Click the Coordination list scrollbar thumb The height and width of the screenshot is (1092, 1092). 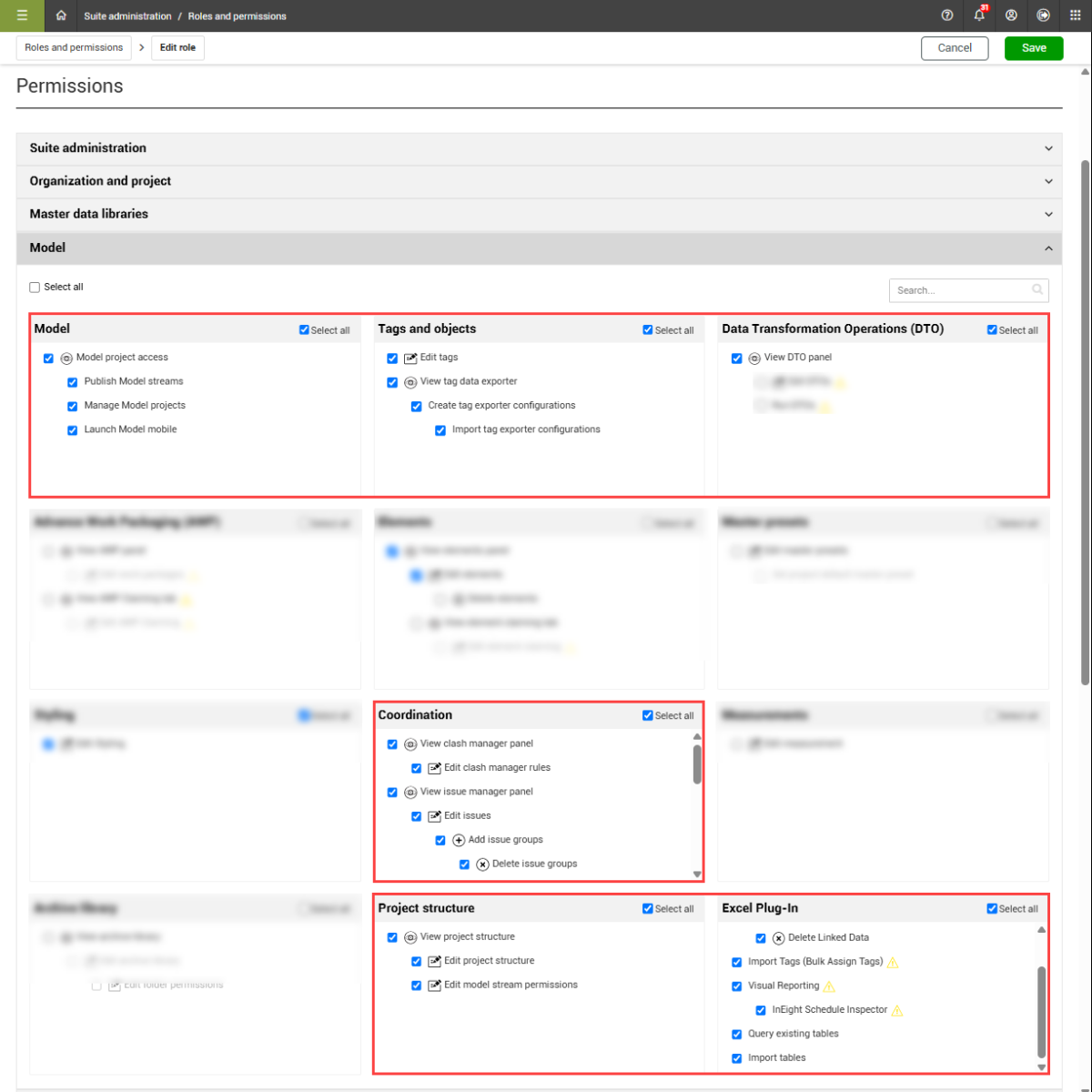pyautogui.click(x=697, y=764)
